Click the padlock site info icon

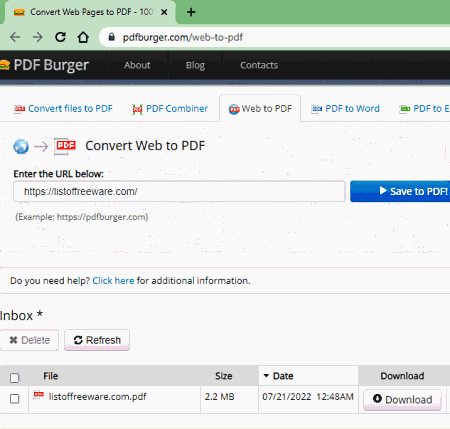(112, 37)
